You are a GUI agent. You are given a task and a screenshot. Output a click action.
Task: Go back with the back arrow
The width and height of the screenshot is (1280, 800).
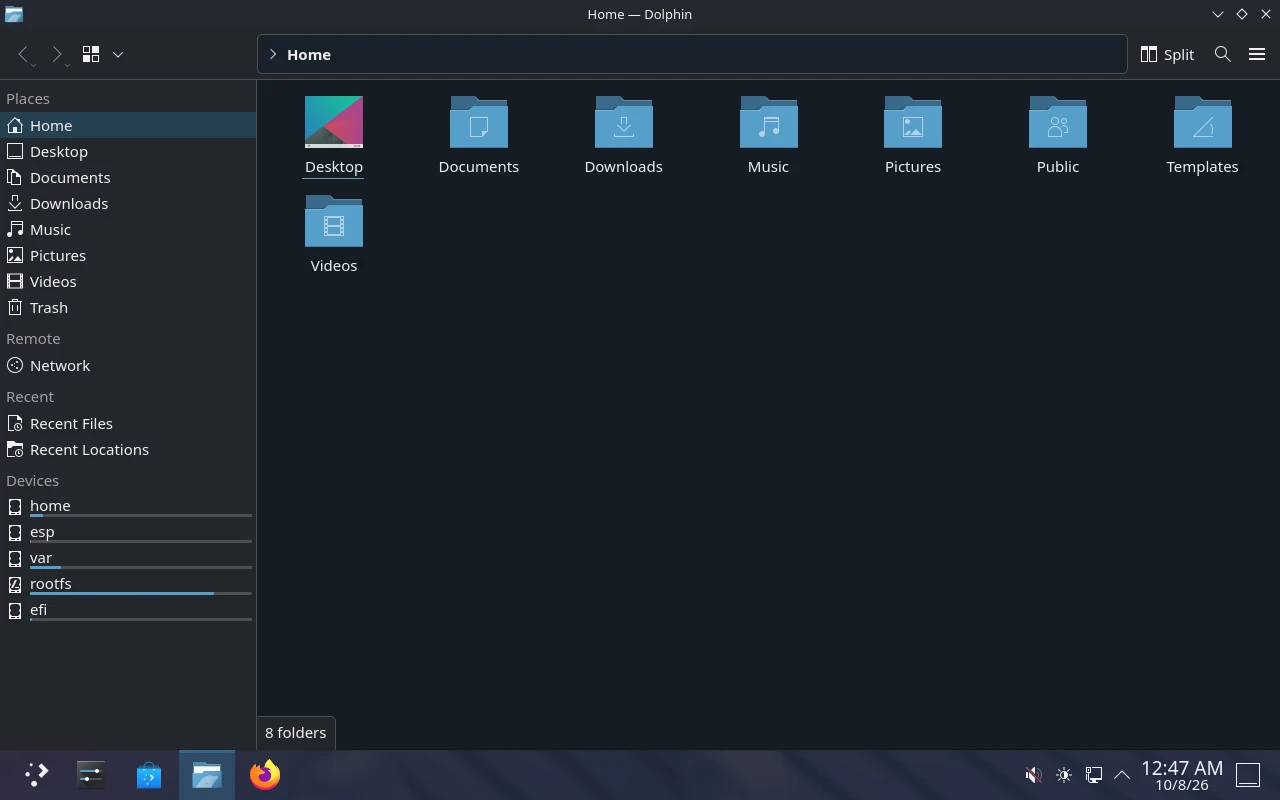(24, 54)
